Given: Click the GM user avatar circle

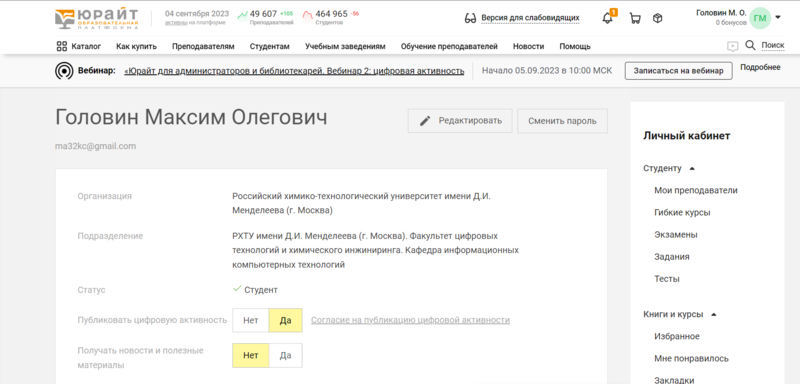Looking at the screenshot, I should 760,18.
